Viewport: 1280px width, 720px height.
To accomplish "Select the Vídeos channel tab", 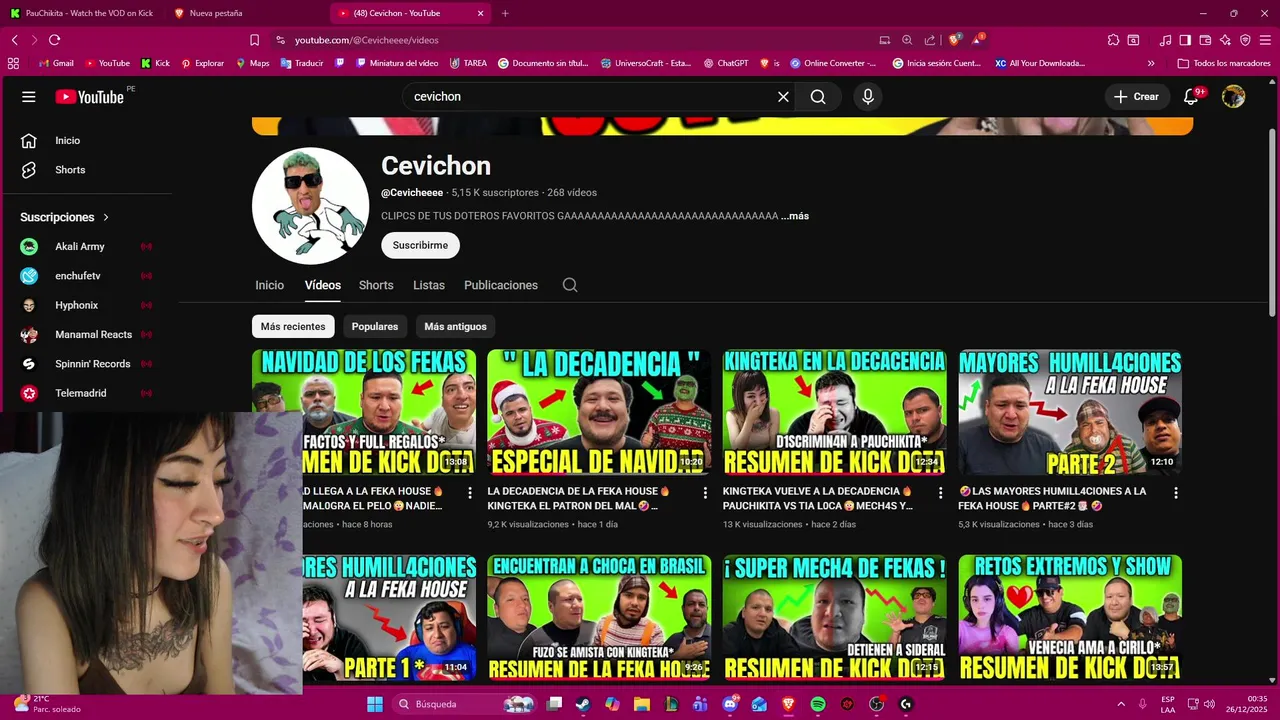I will pyautogui.click(x=323, y=285).
